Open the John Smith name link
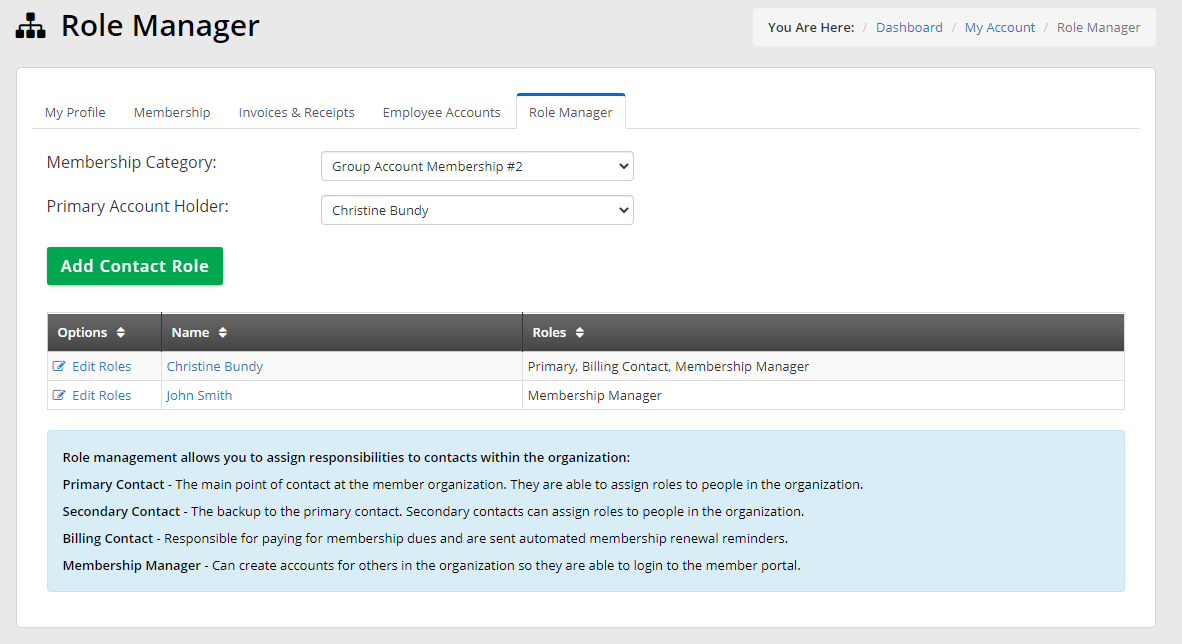1182x644 pixels. (x=199, y=395)
